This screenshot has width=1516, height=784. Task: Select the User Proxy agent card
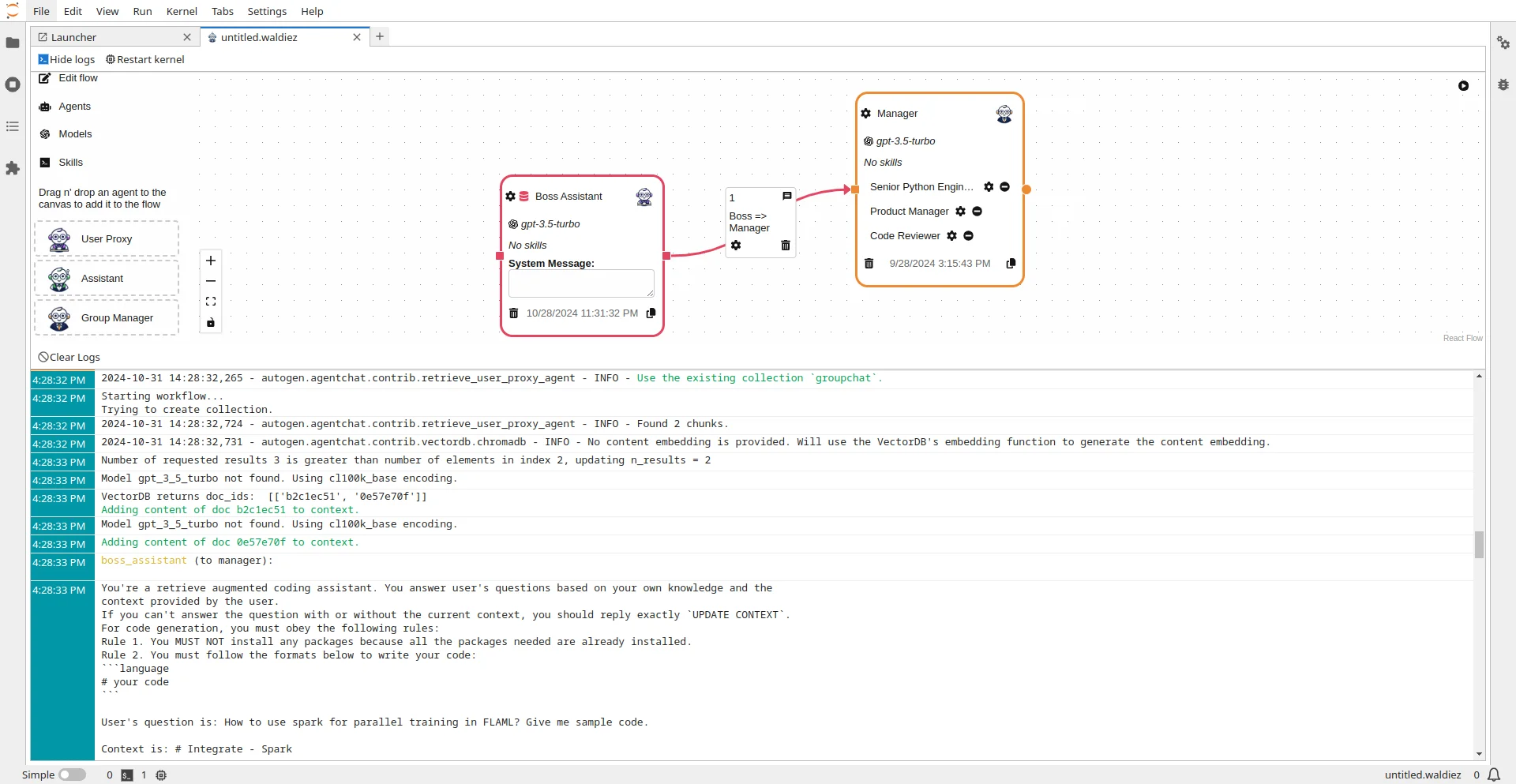pos(107,238)
